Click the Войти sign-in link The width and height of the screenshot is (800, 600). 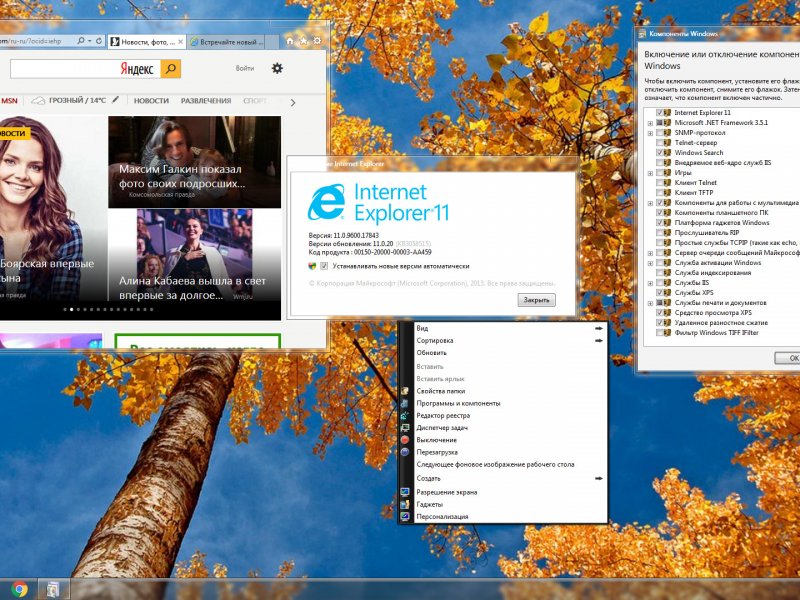tap(245, 68)
